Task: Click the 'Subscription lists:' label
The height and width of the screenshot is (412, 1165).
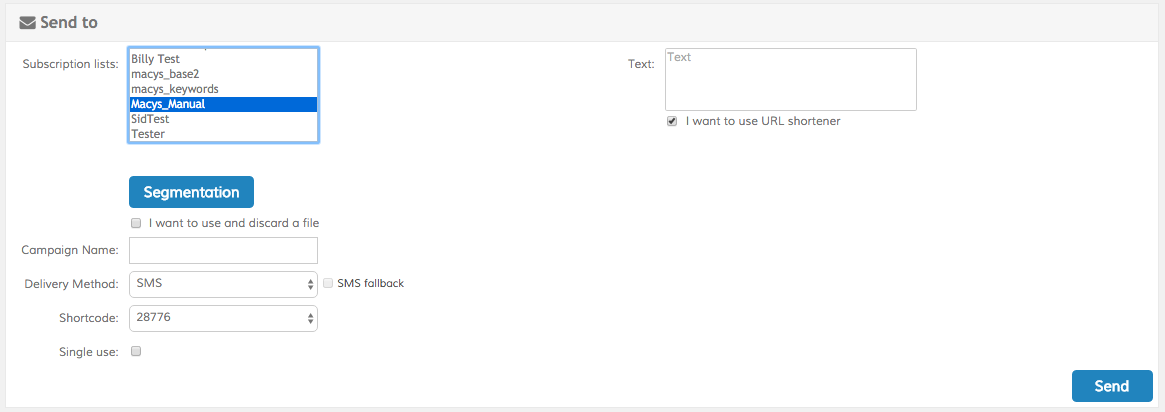Action: click(70, 65)
